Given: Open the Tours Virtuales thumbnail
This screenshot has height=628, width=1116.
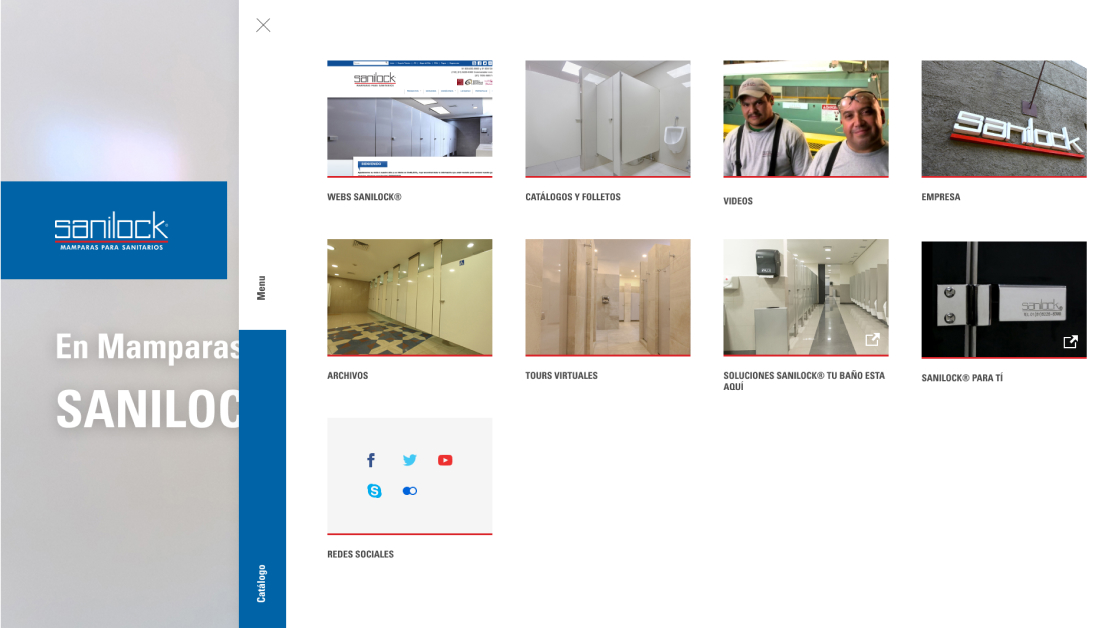Looking at the screenshot, I should point(608,298).
